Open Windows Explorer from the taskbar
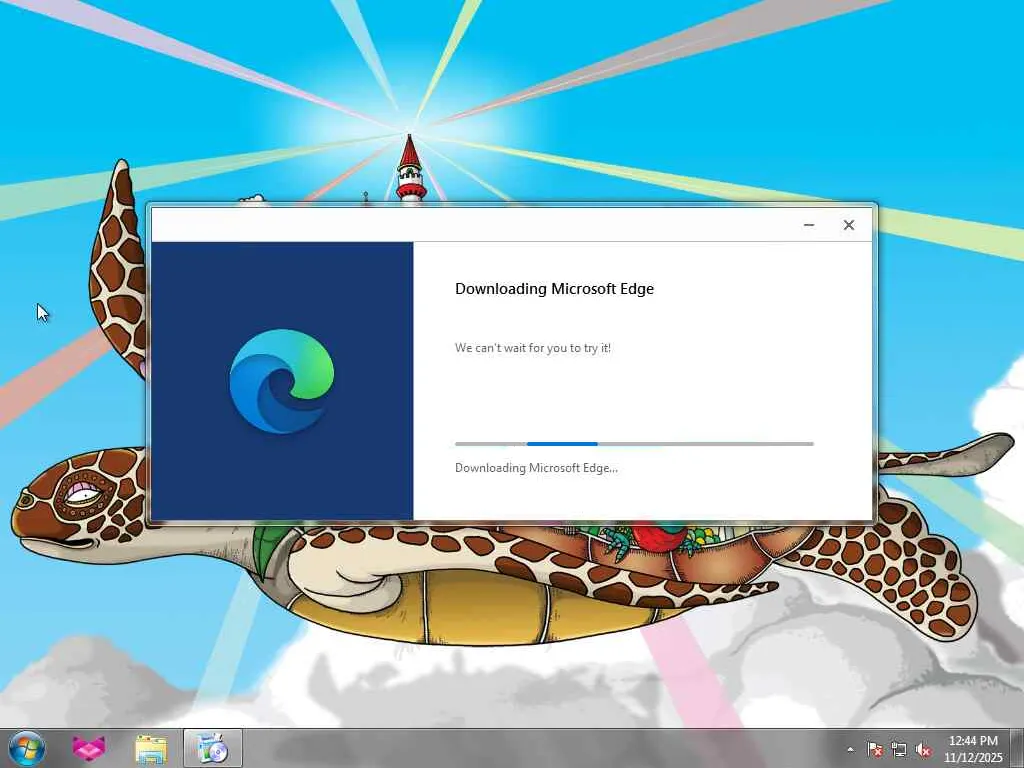The height and width of the screenshot is (768, 1024). point(151,748)
